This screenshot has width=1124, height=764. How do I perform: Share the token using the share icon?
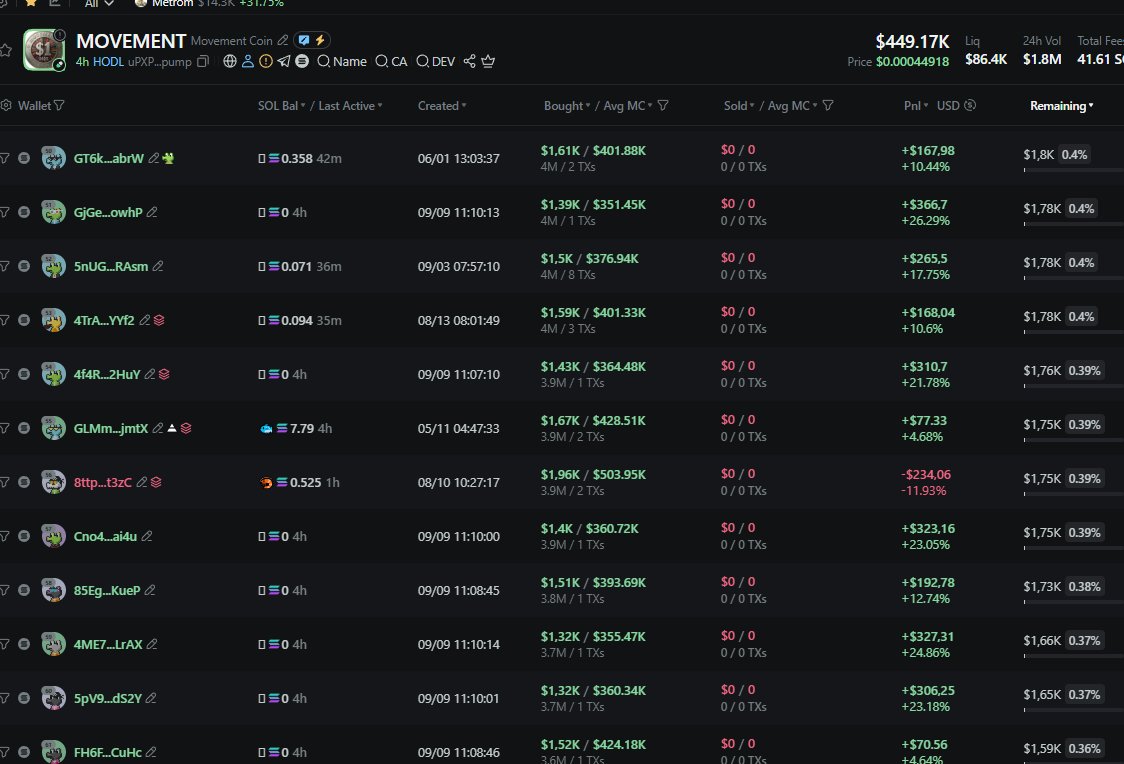470,61
